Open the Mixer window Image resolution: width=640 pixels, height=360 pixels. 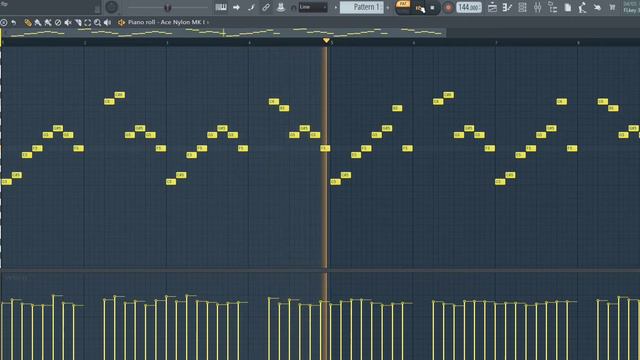point(538,7)
